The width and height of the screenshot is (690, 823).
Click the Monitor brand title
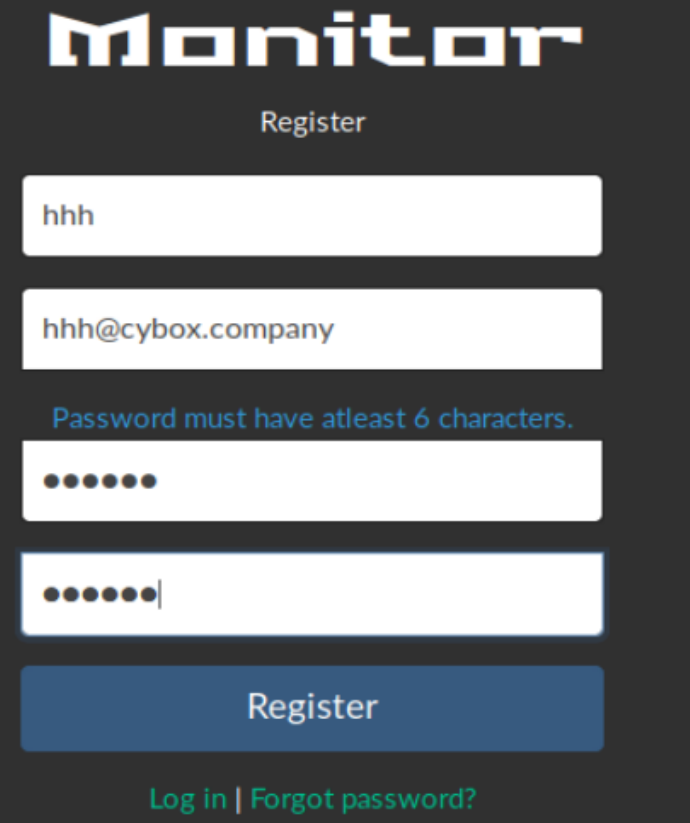315,41
